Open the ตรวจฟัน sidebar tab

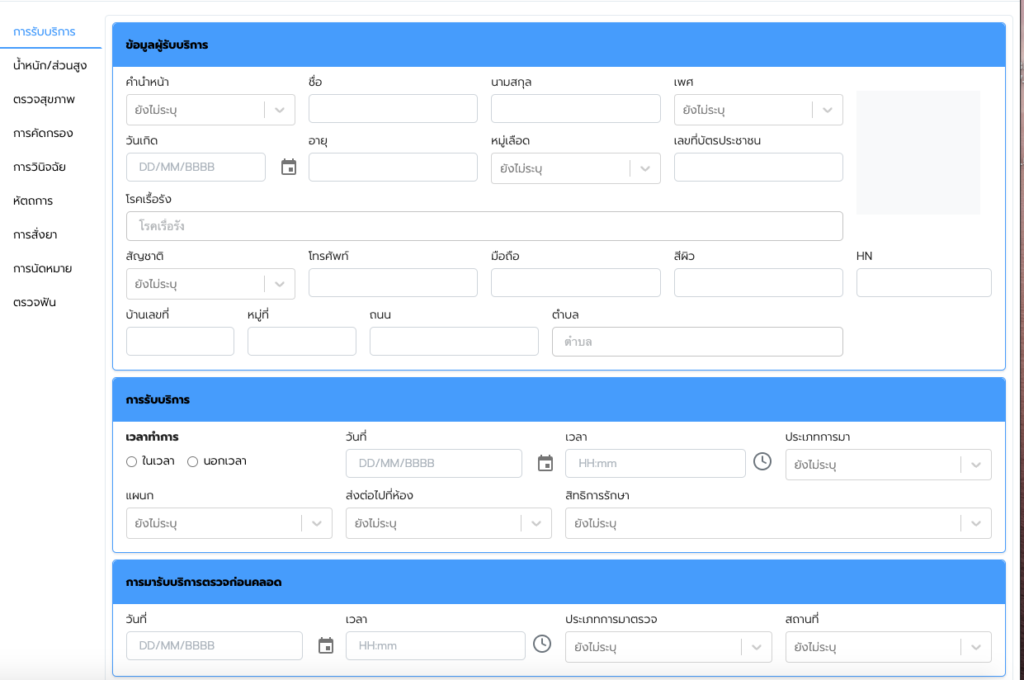[34, 302]
